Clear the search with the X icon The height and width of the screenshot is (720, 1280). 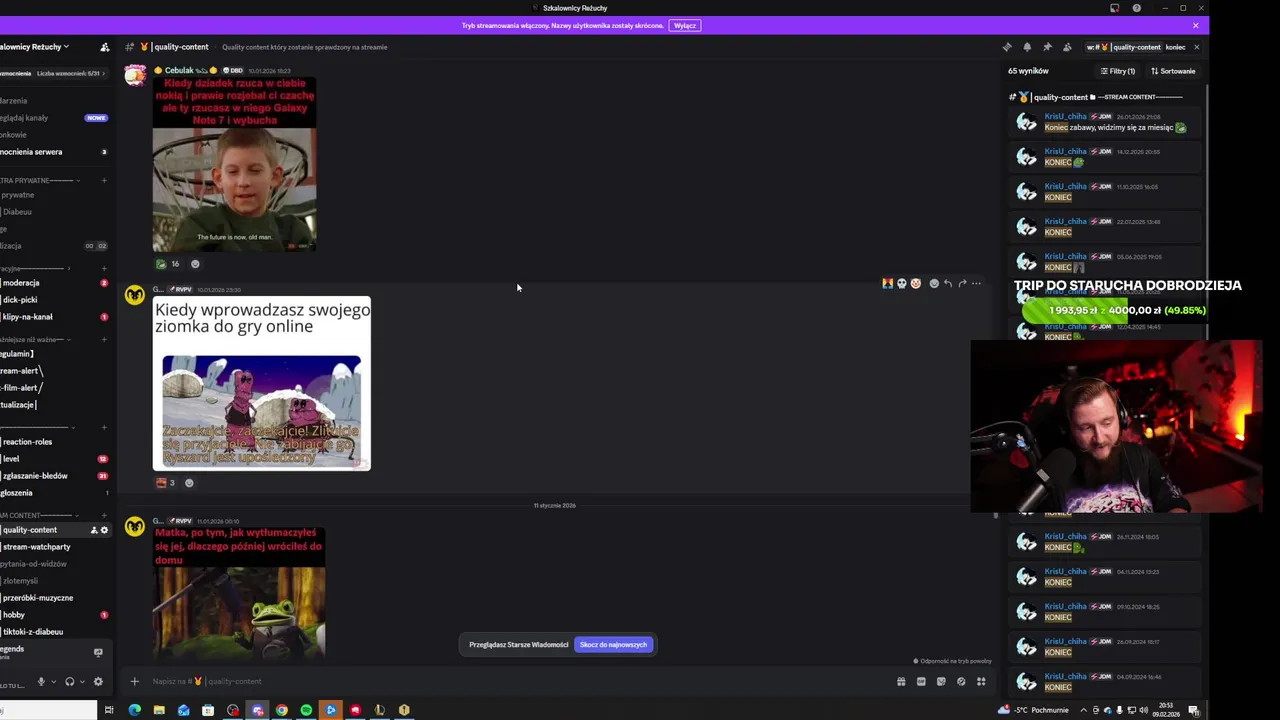[1196, 47]
